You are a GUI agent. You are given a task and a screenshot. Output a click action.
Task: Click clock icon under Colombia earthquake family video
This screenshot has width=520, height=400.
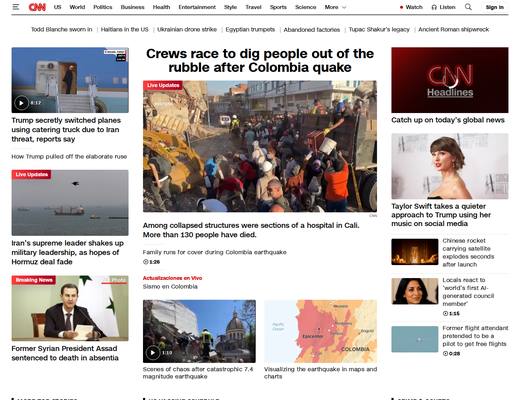[145, 262]
